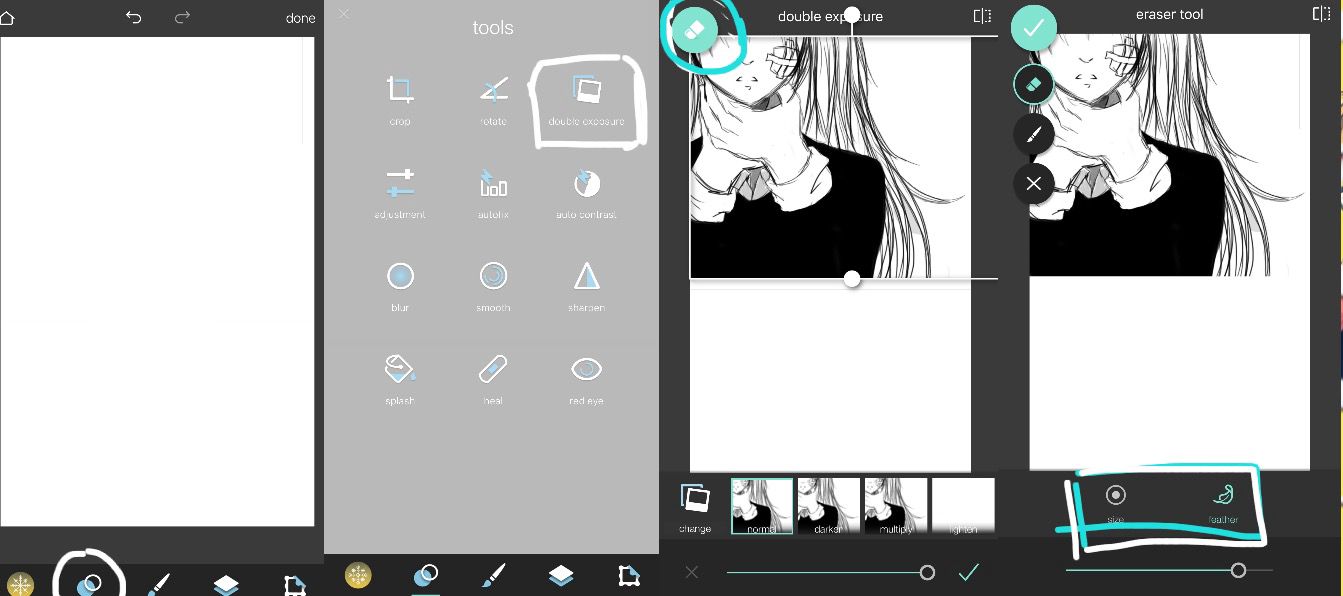Apply the autofix tool
Viewport: 1343px width, 596px height.
point(493,193)
